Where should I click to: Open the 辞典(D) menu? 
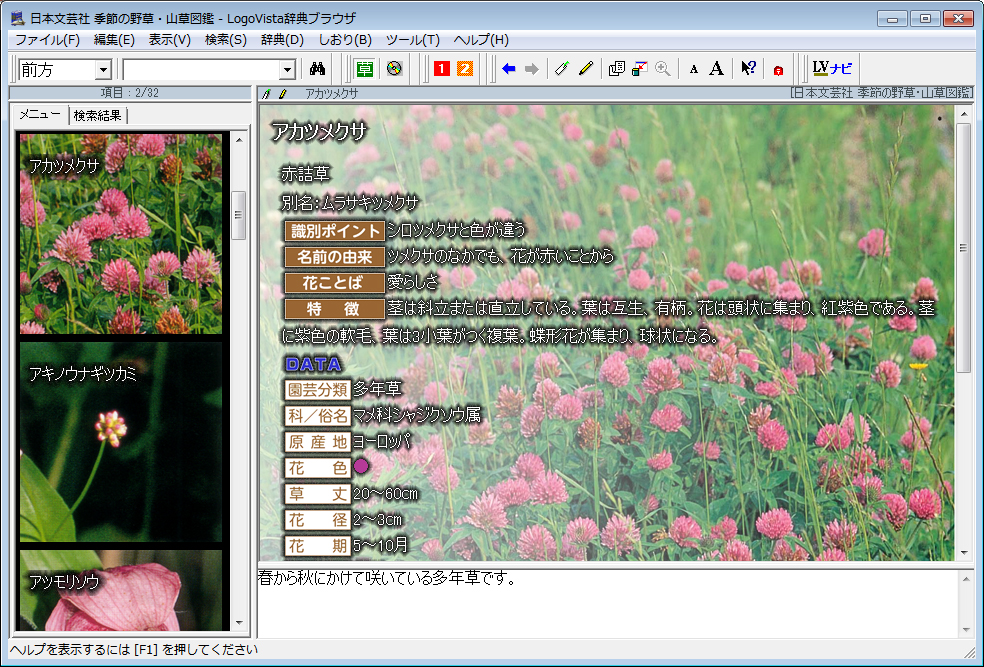pos(281,40)
